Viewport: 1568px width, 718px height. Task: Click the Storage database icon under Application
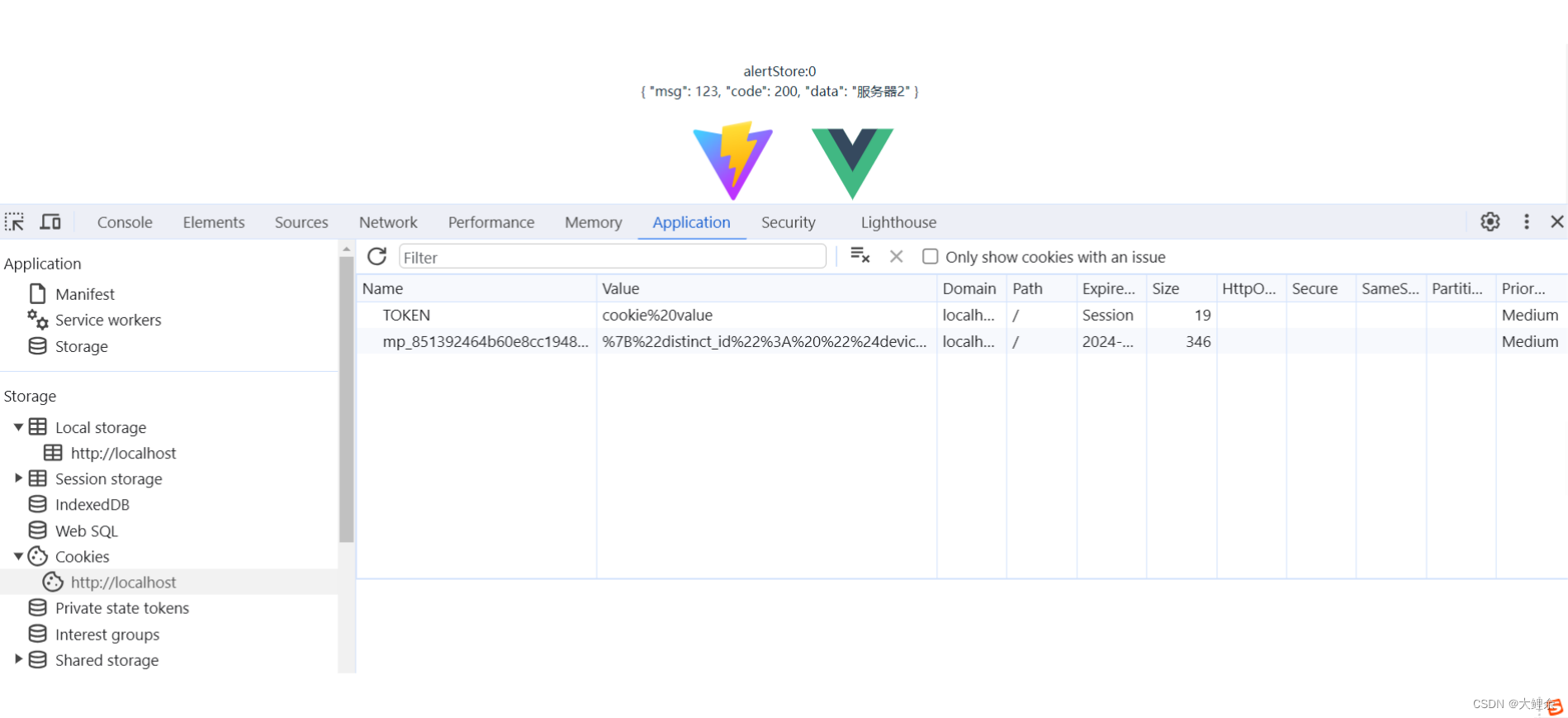tap(37, 345)
